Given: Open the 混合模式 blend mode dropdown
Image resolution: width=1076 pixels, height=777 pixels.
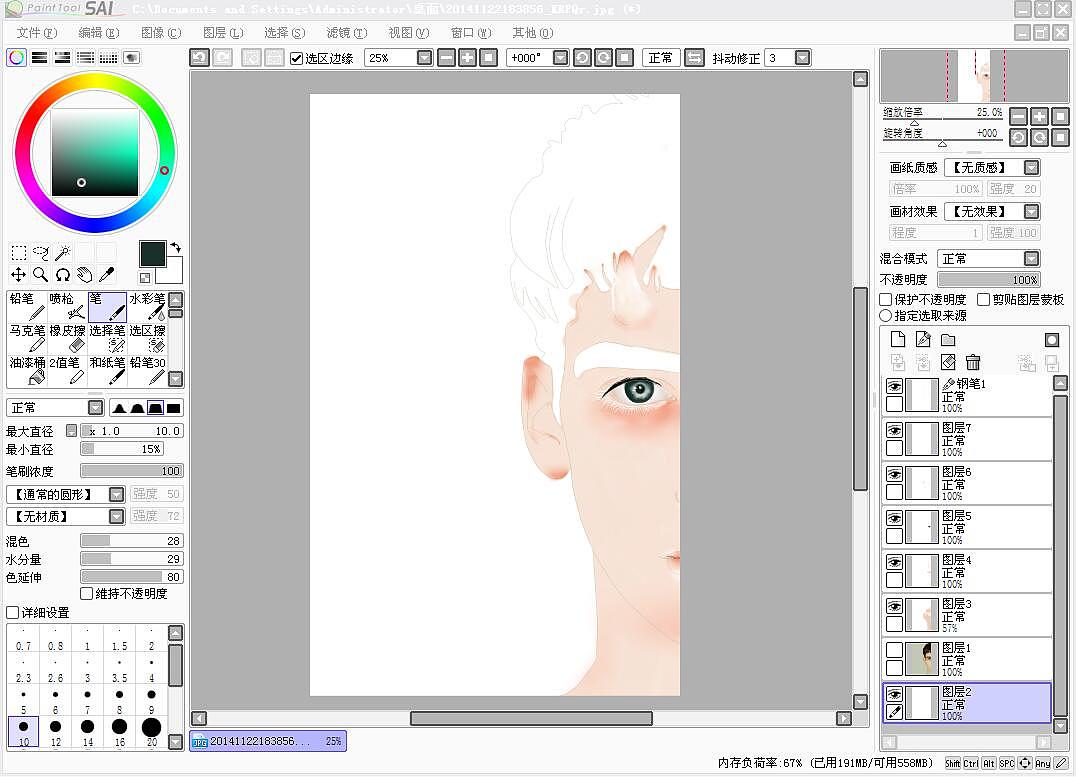Looking at the screenshot, I should click(x=1031, y=258).
